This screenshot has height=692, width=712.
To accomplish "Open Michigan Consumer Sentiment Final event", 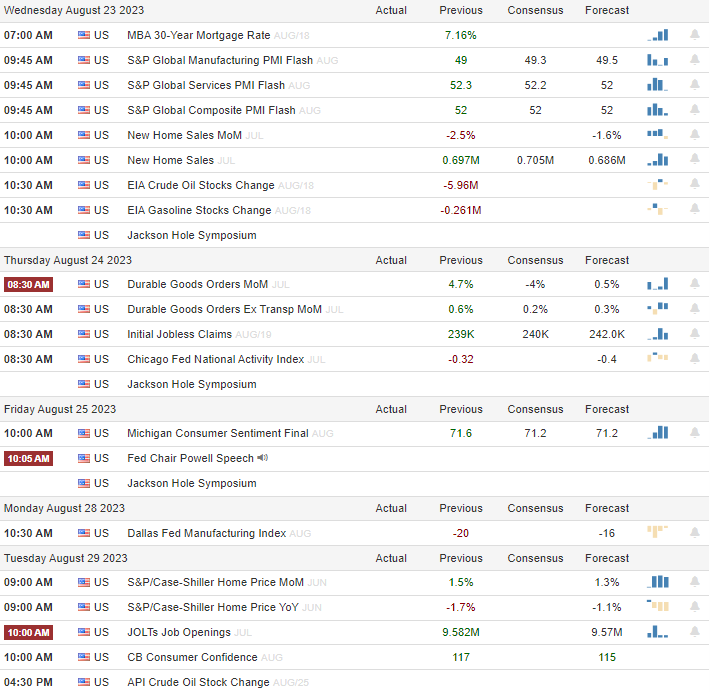I will tap(218, 433).
